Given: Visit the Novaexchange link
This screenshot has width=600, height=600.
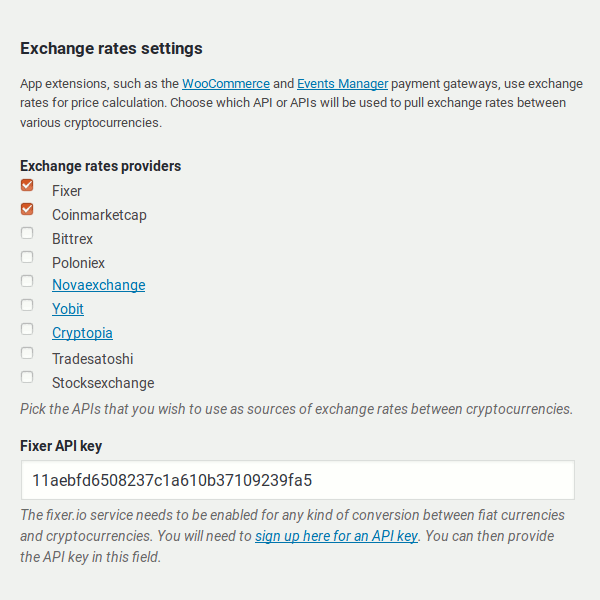Looking at the screenshot, I should click(98, 285).
